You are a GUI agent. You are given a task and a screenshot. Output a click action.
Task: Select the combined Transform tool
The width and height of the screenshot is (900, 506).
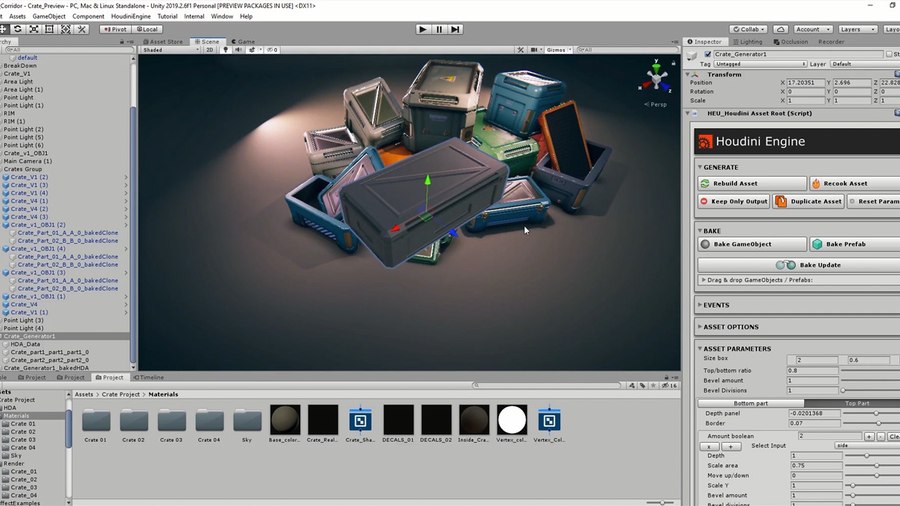[65, 29]
